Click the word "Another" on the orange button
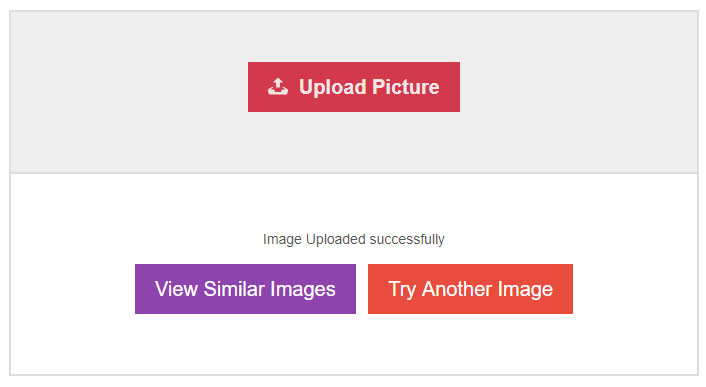Viewport: 706px width, 387px height. click(x=457, y=289)
